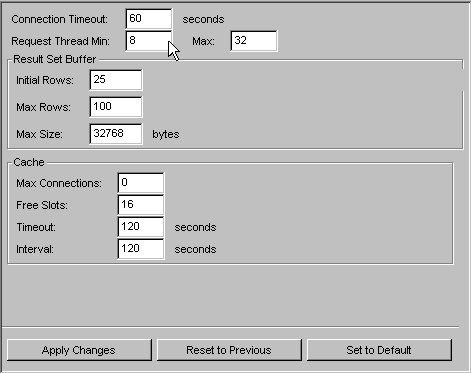This screenshot has height=373, width=471.
Task: Click the Free Slots input field
Action: [x=141, y=205]
